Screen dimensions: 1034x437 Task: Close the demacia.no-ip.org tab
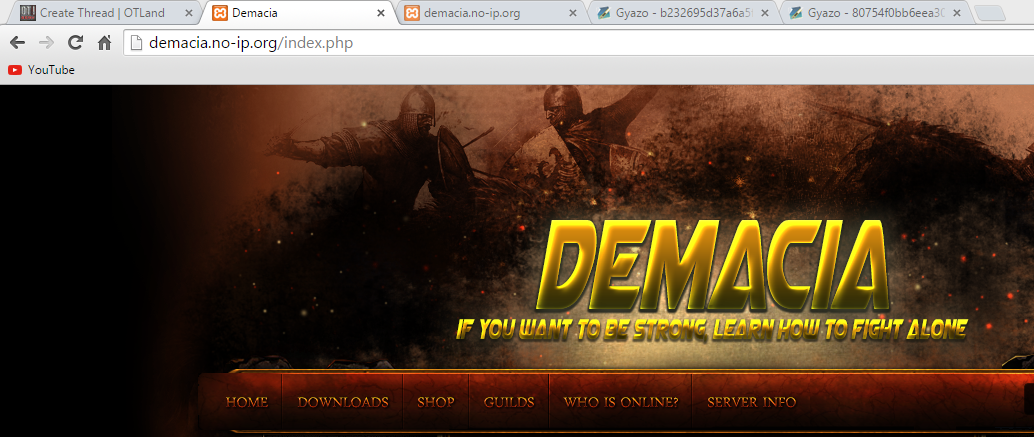point(572,13)
